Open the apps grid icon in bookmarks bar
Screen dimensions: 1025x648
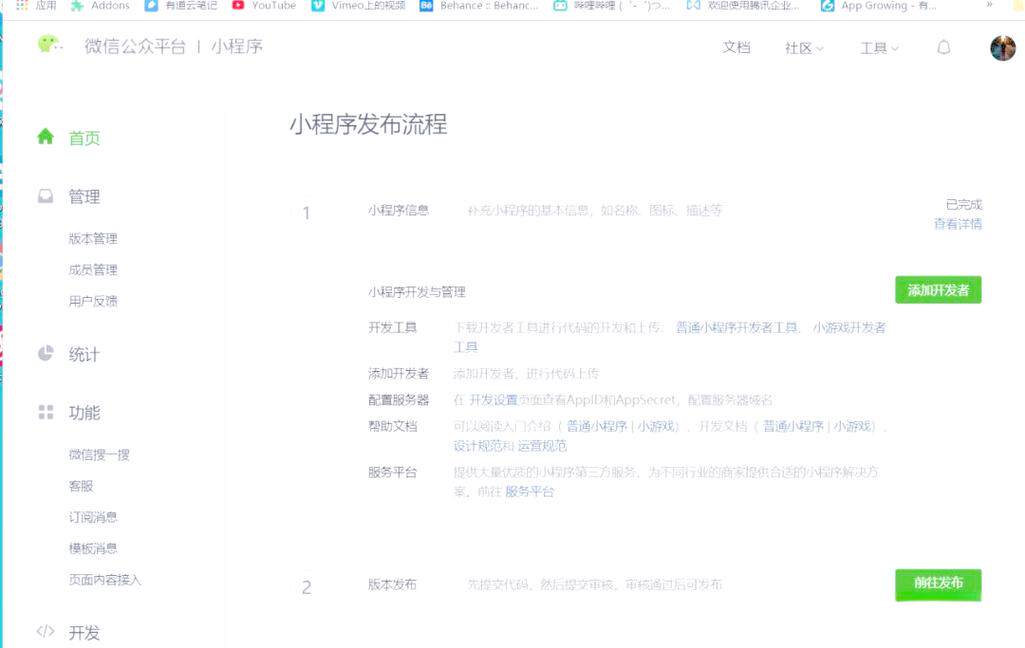pos(22,5)
